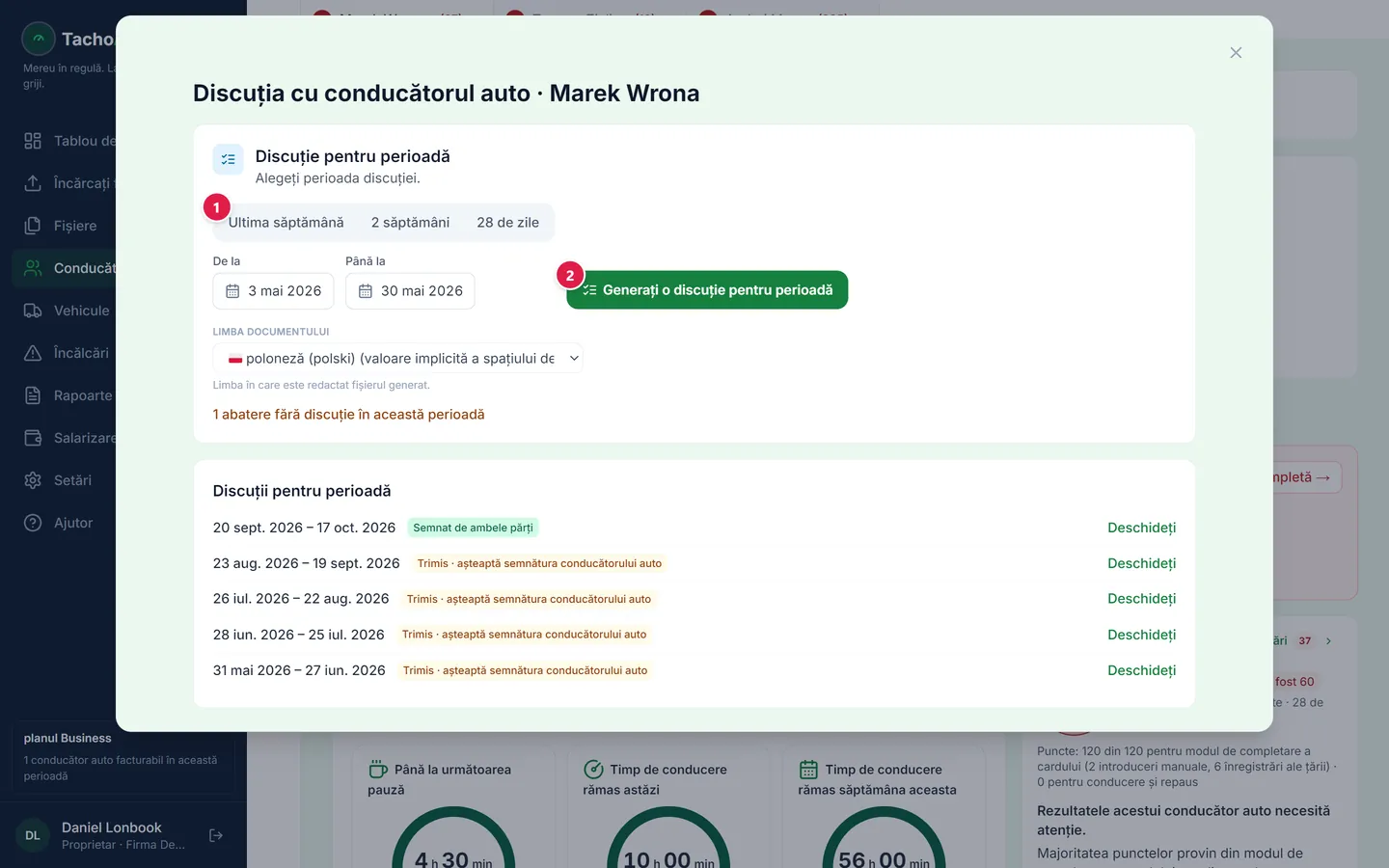Click the Setări gear icon in sidebar
The width and height of the screenshot is (1389, 868).
(33, 480)
